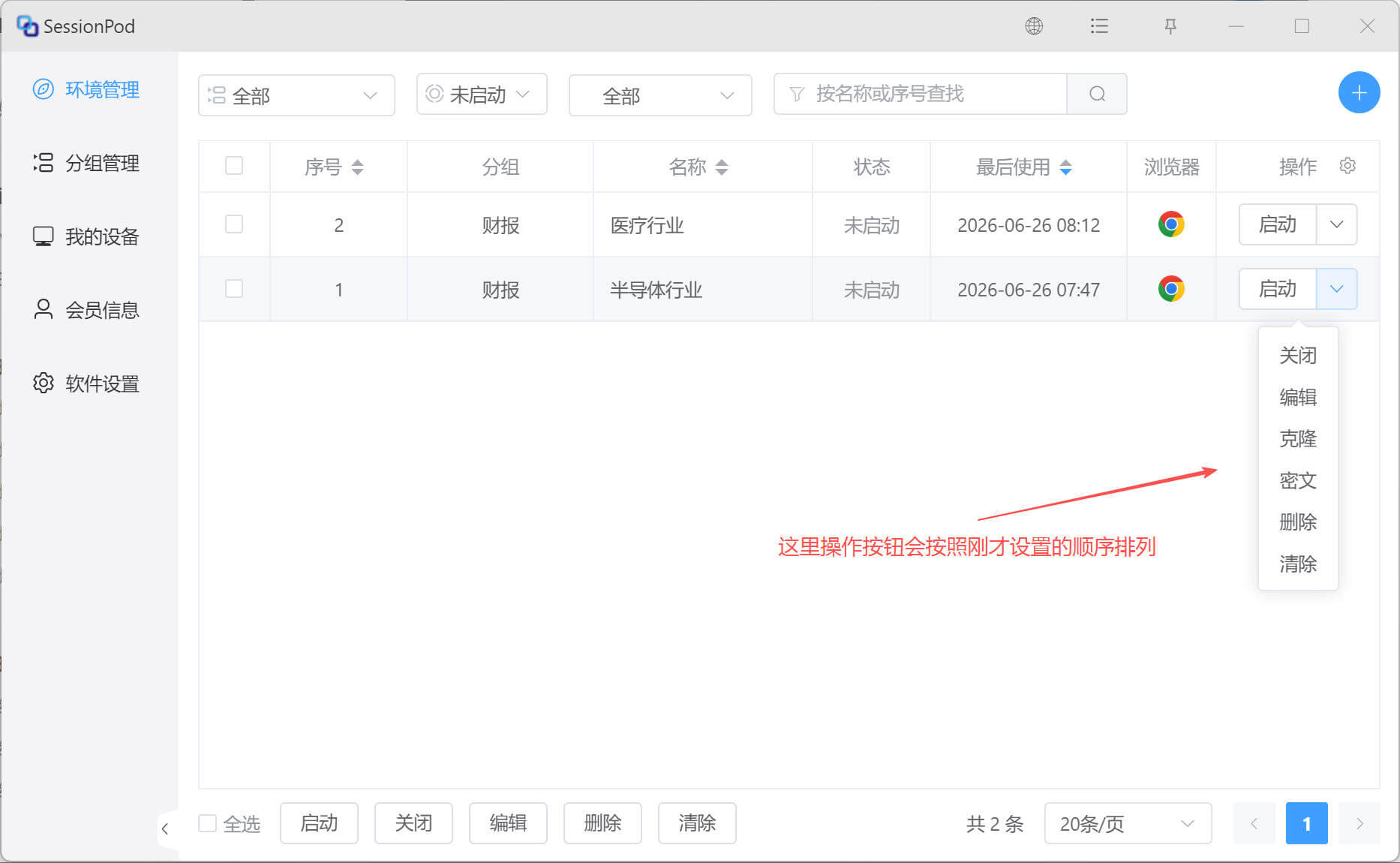Open 软件设置 in the sidebar
The height and width of the screenshot is (863, 1400).
tap(86, 383)
